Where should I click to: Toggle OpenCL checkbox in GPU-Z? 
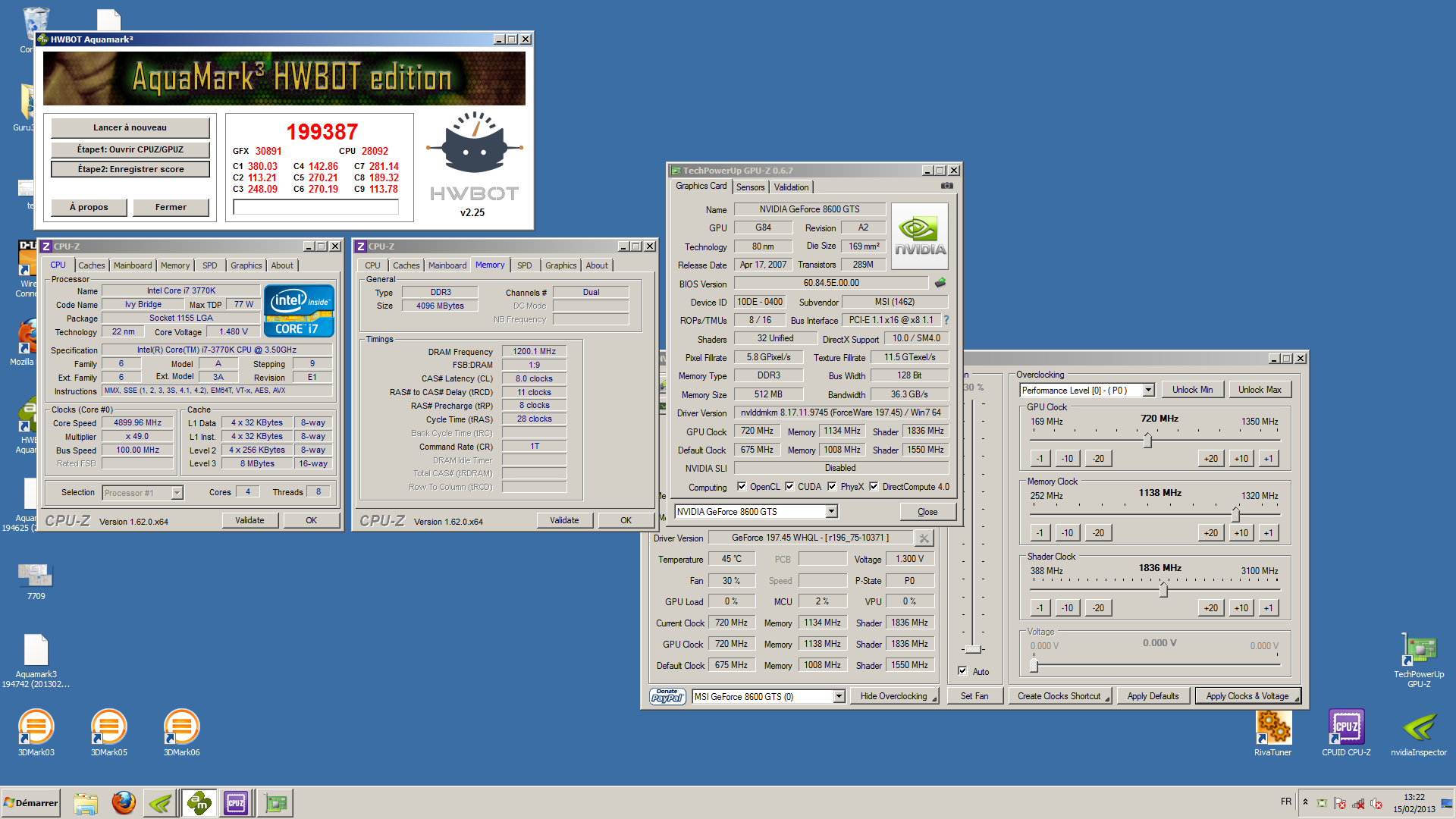(x=742, y=487)
